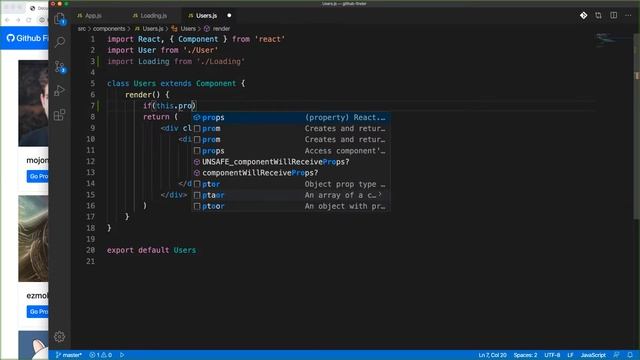Open notifications bell in status bar
This screenshot has height=360, width=640.
tap(630, 355)
